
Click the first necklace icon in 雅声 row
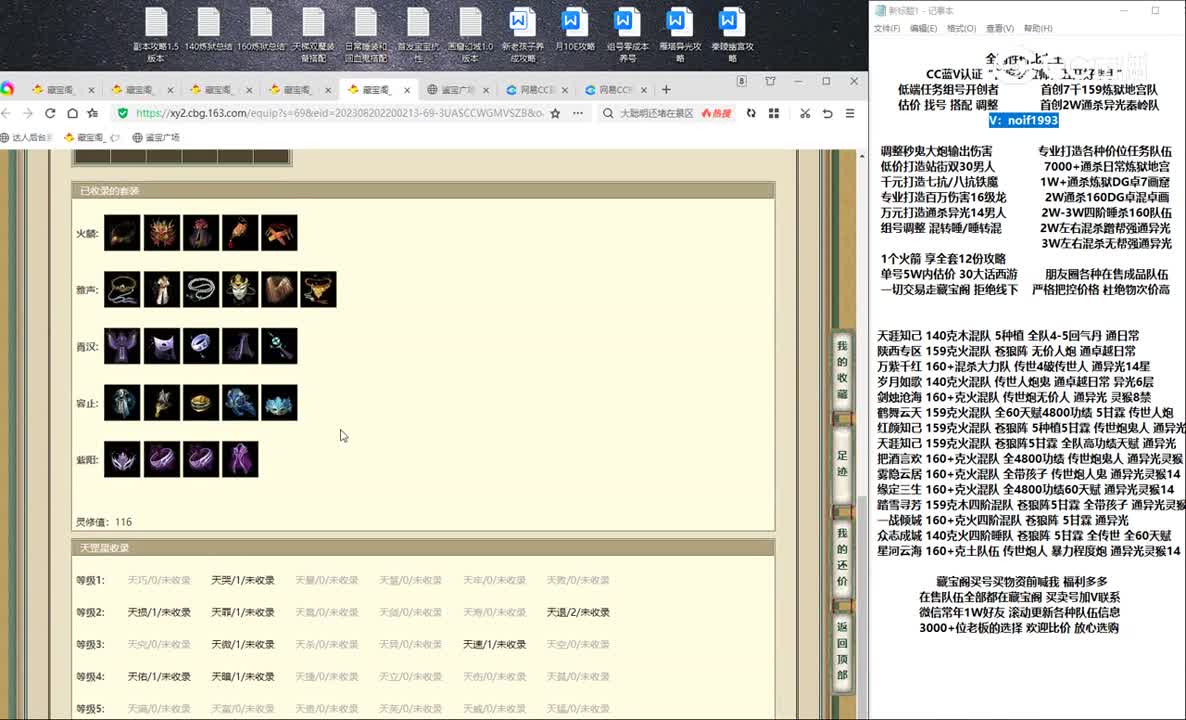(122, 290)
